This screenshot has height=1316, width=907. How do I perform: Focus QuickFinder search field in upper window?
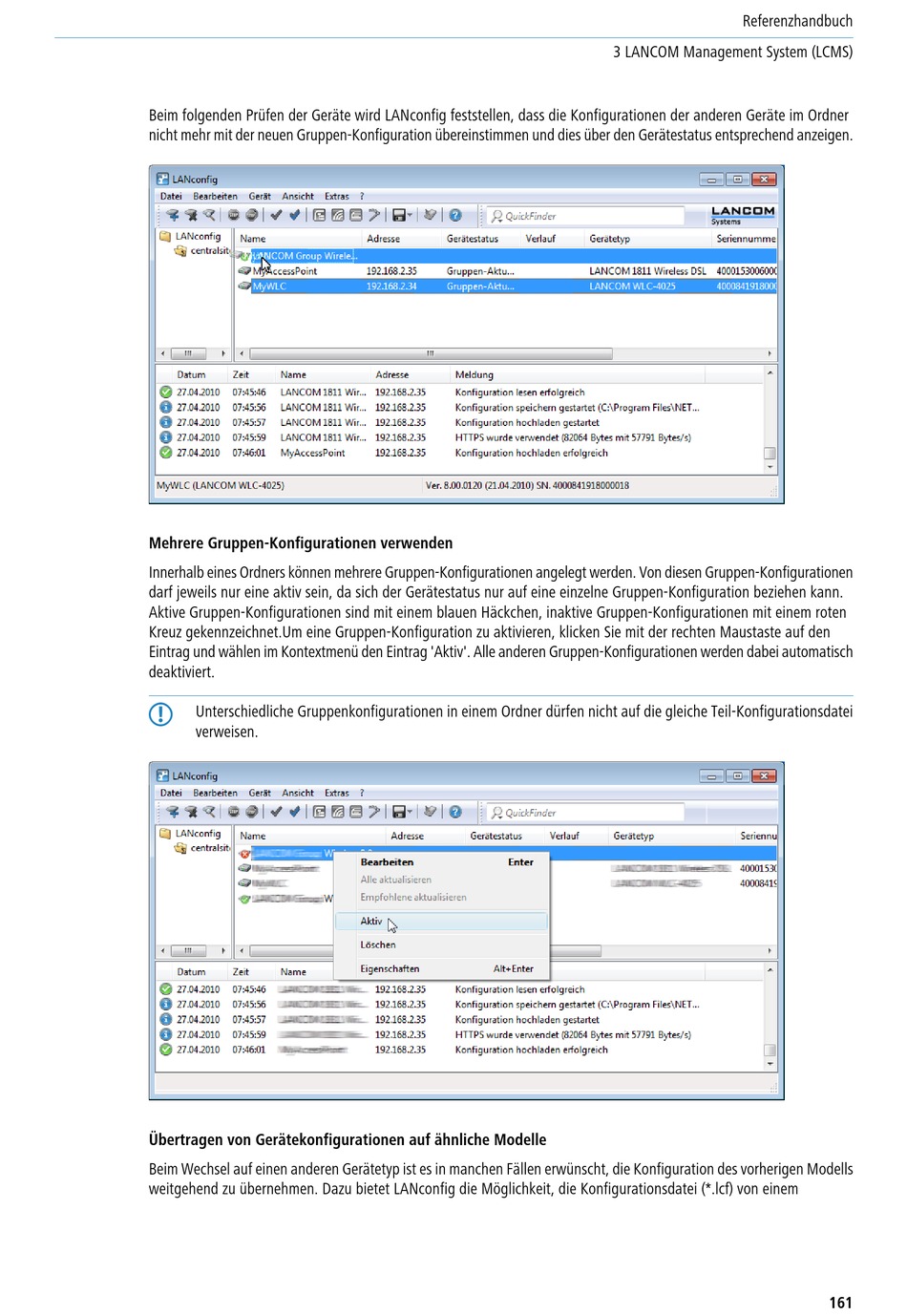pos(584,216)
